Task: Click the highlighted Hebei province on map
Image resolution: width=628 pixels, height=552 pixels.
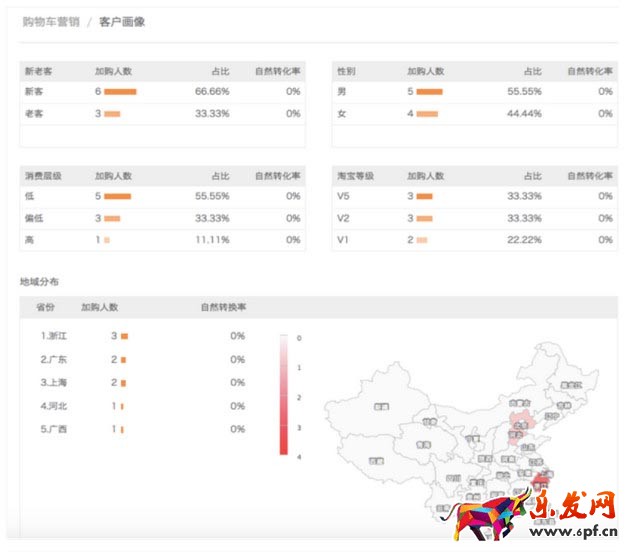Action: [518, 421]
